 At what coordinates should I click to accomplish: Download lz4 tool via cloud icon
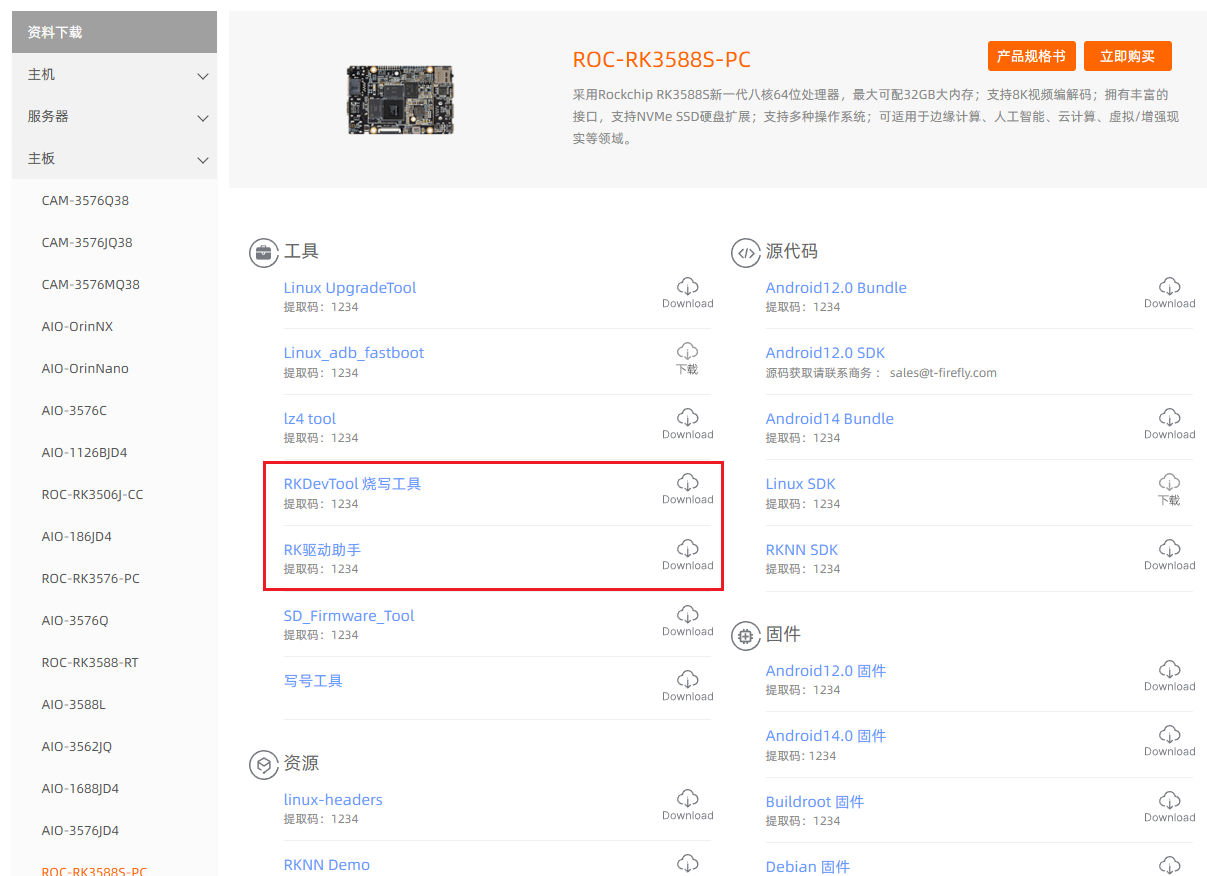[688, 418]
